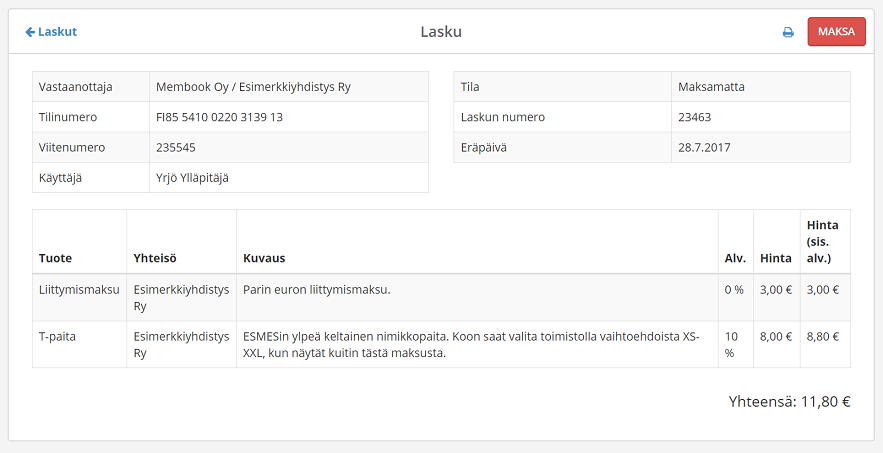883x453 pixels.
Task: Click the Lasku page title
Action: (441, 32)
